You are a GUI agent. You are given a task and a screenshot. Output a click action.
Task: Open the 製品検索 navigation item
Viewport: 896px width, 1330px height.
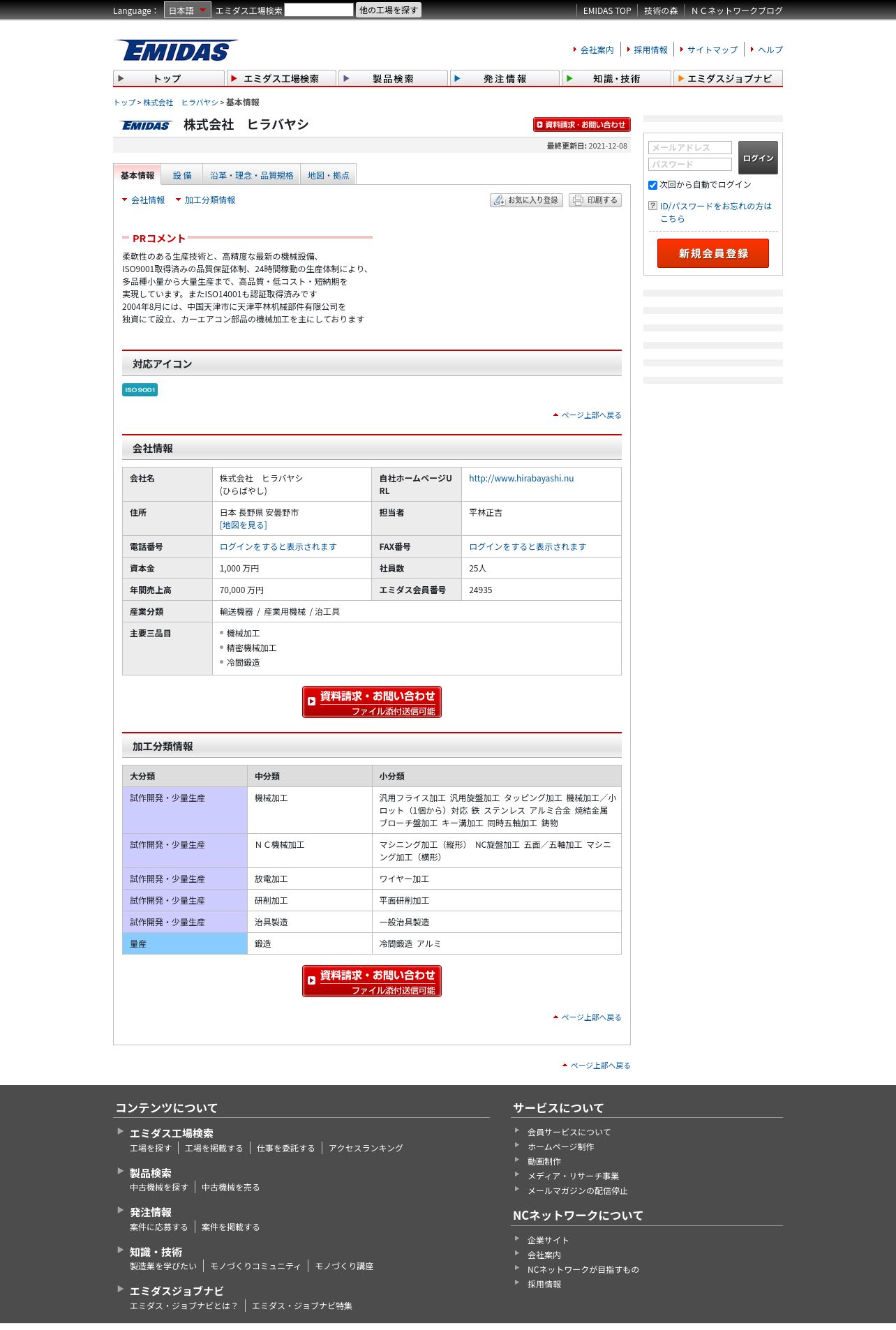point(393,78)
